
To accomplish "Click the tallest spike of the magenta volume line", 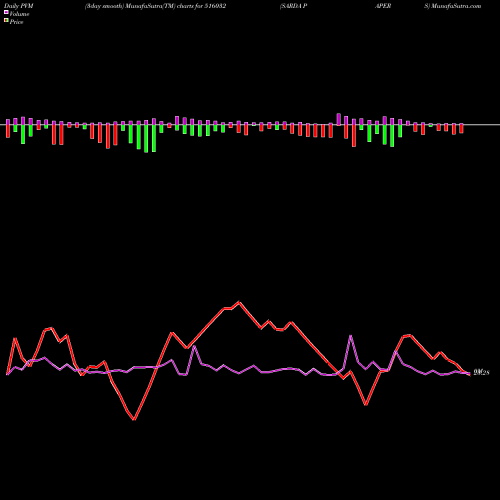I will (x=350, y=336).
